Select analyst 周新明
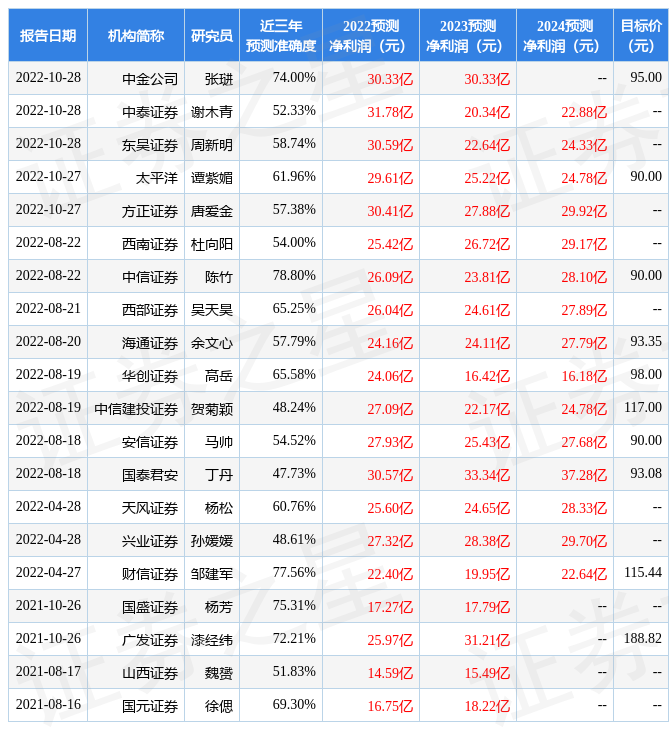The image size is (669, 730). [x=212, y=145]
